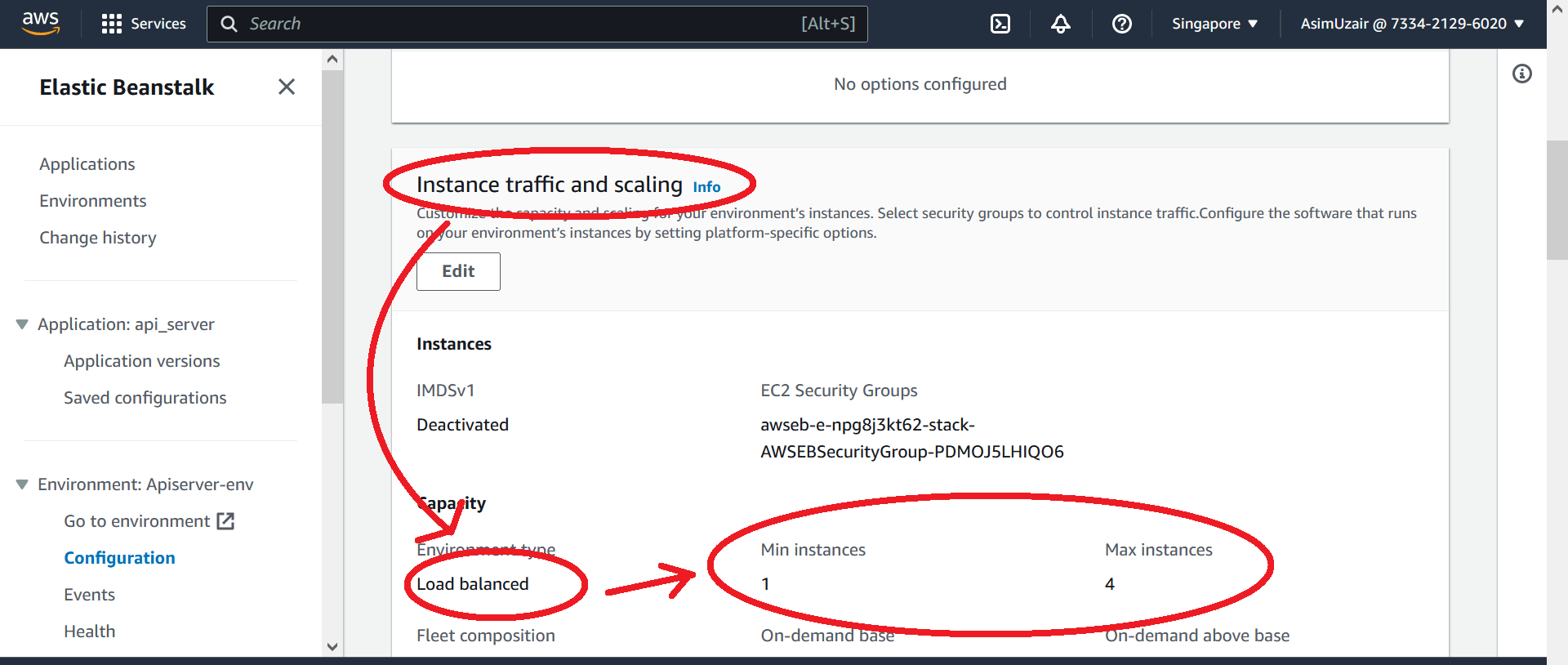1568x665 pixels.
Task: Open the Singapore region dropdown
Action: 1214,24
